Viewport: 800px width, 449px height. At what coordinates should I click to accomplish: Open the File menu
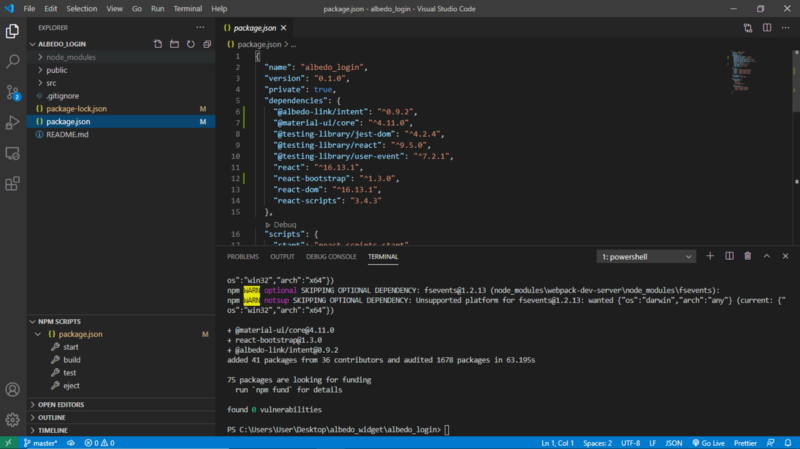pos(29,9)
